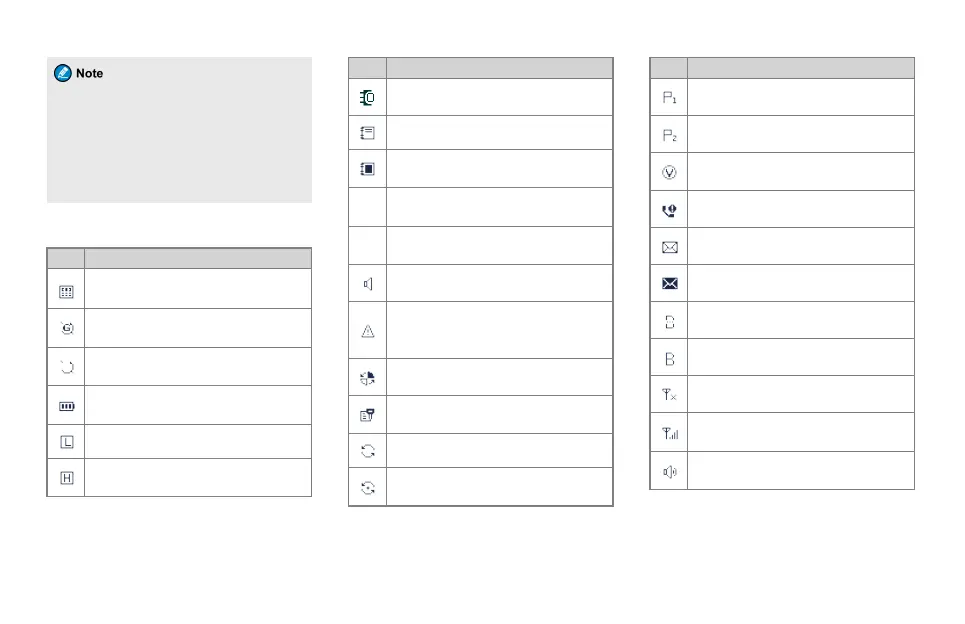Screen dimensions: 965x624
Task: Click the blue Note pencil icon
Action: (63, 73)
